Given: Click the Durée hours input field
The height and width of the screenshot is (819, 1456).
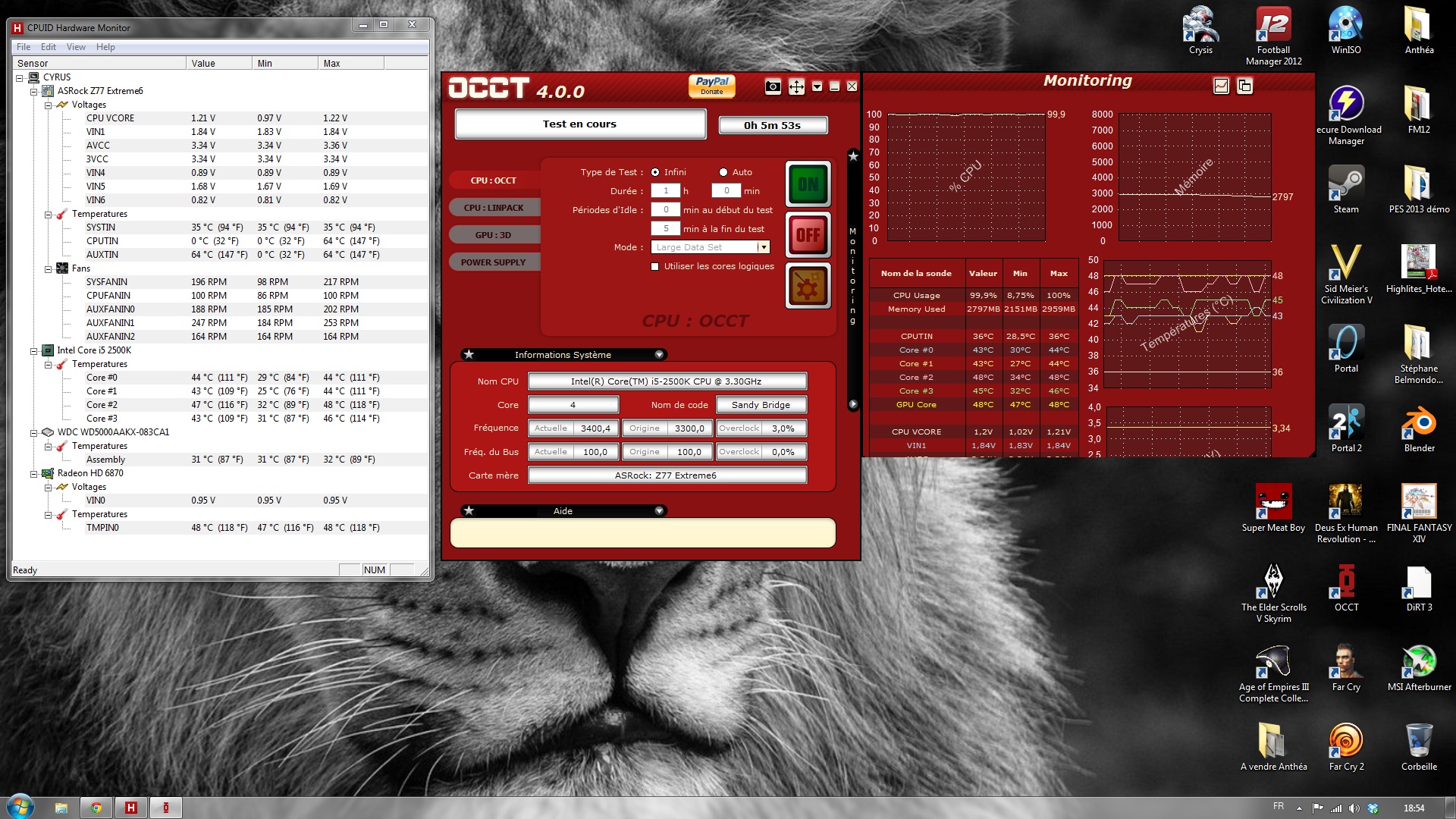Looking at the screenshot, I should pos(666,191).
